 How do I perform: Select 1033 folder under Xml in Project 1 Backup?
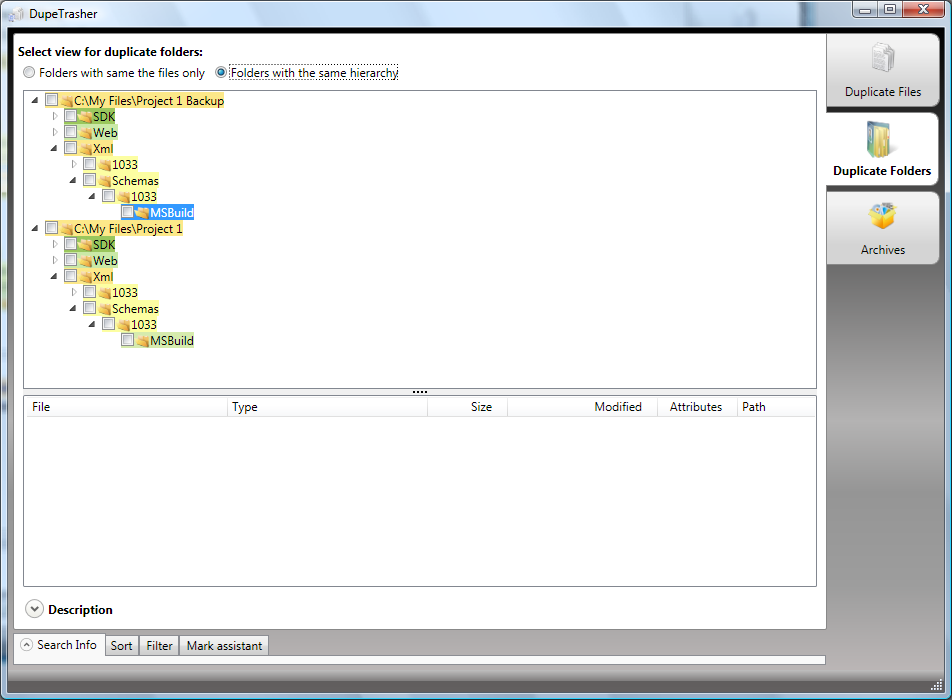[x=124, y=165]
